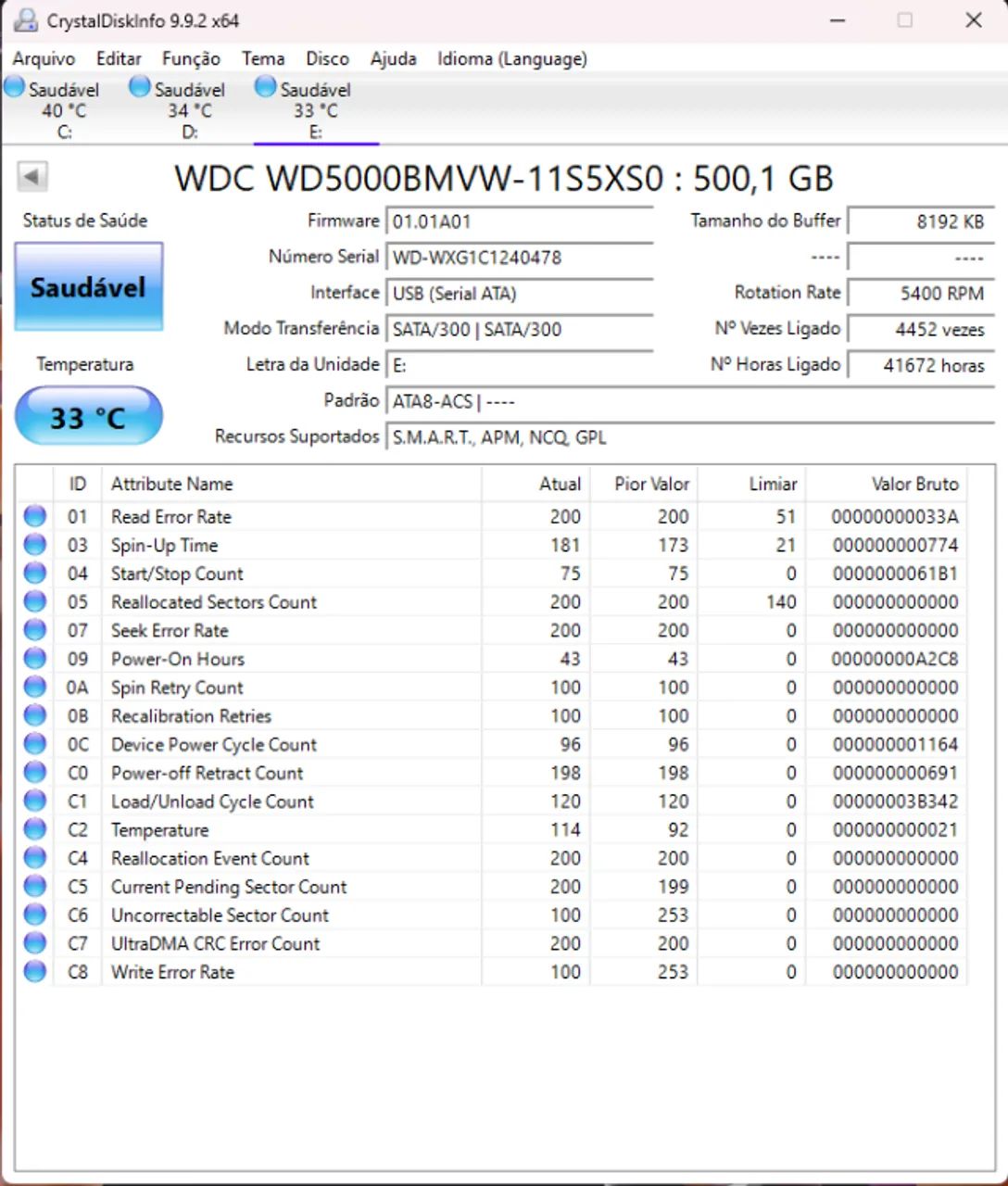Click the power on hours field 41672 horas
Viewport: 1008px width, 1186px height.
920,365
